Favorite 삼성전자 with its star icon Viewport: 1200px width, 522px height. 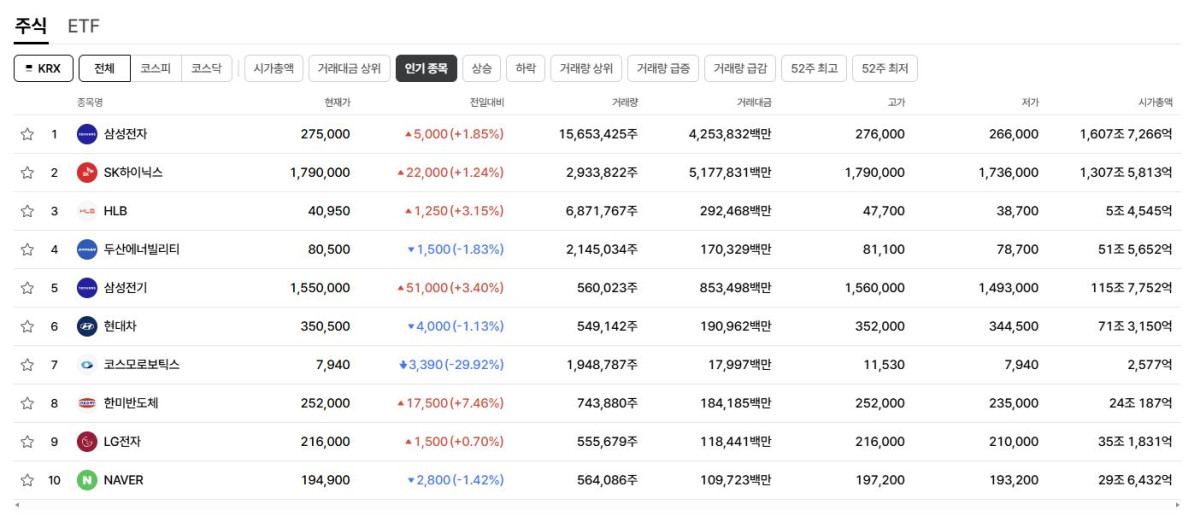(x=27, y=134)
